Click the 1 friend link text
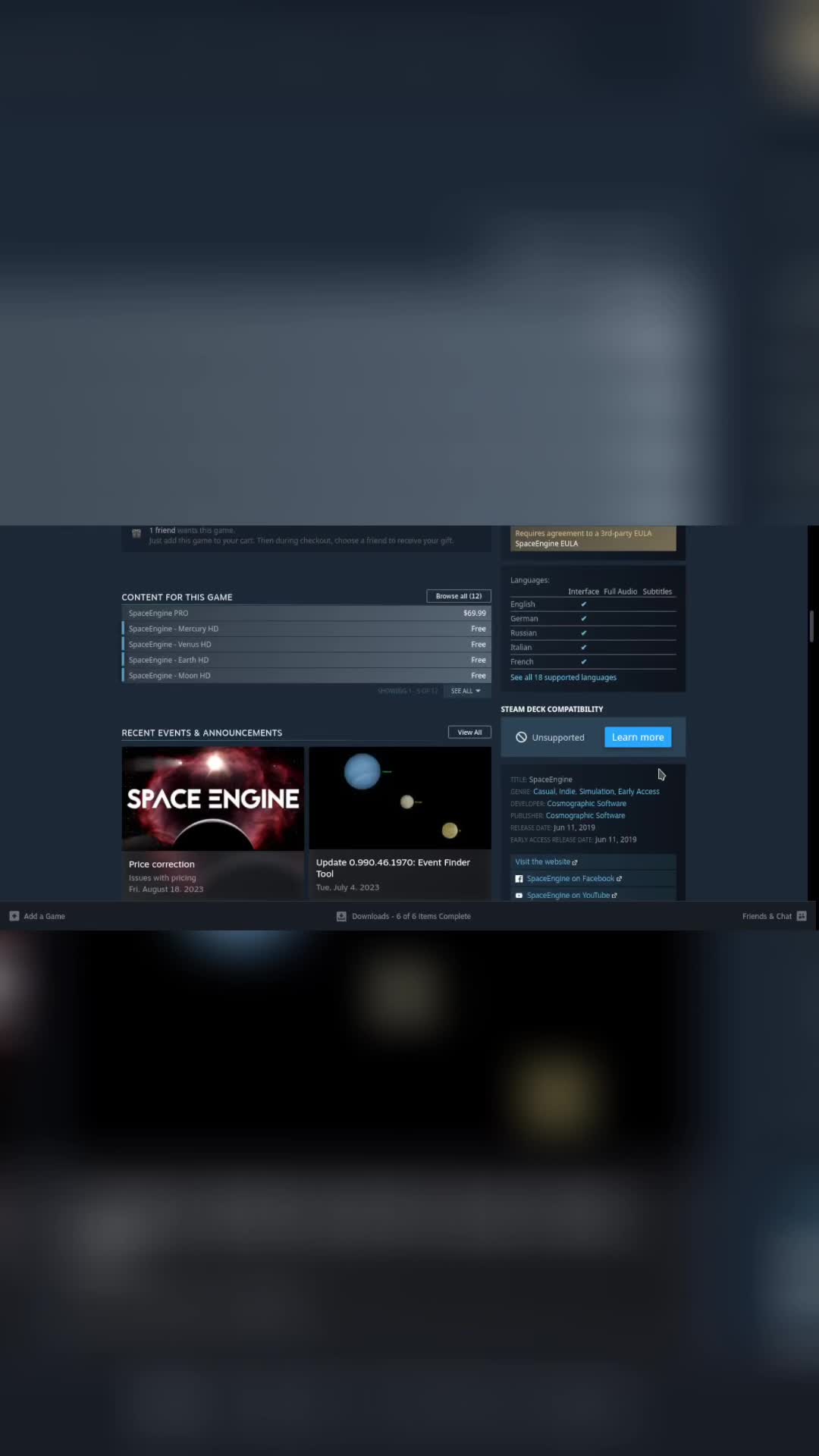Screen dimensions: 819x1456 tap(162, 531)
